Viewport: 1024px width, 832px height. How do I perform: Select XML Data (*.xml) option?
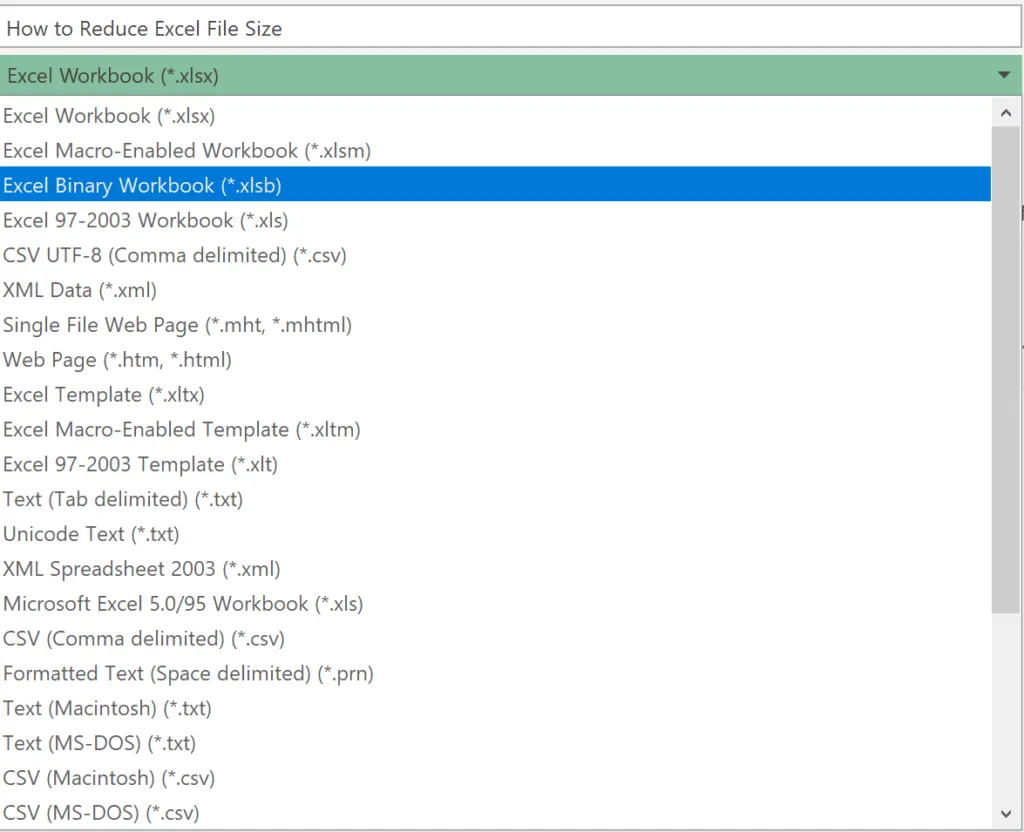point(496,290)
